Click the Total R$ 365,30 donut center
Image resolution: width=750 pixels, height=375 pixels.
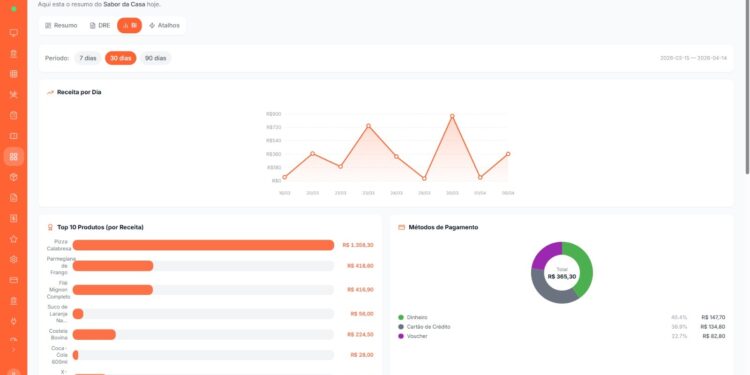click(562, 273)
